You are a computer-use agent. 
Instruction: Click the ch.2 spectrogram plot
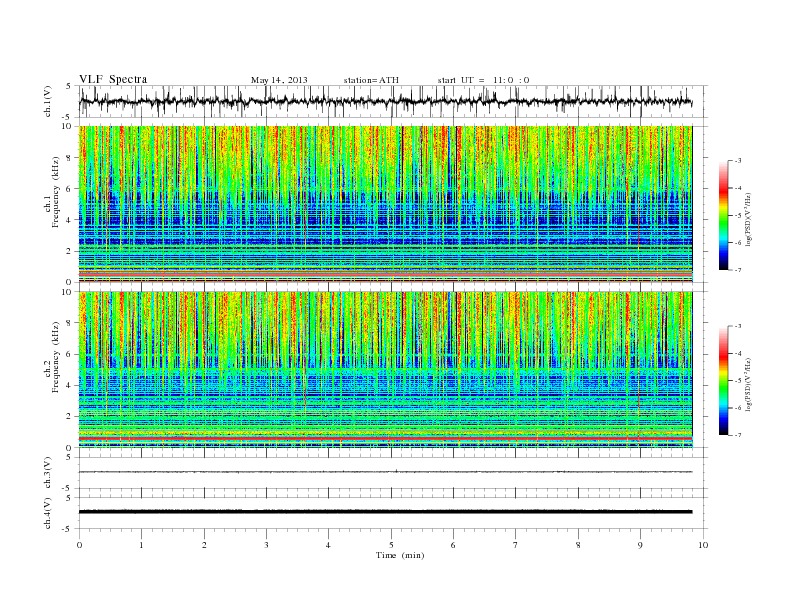[x=385, y=370]
